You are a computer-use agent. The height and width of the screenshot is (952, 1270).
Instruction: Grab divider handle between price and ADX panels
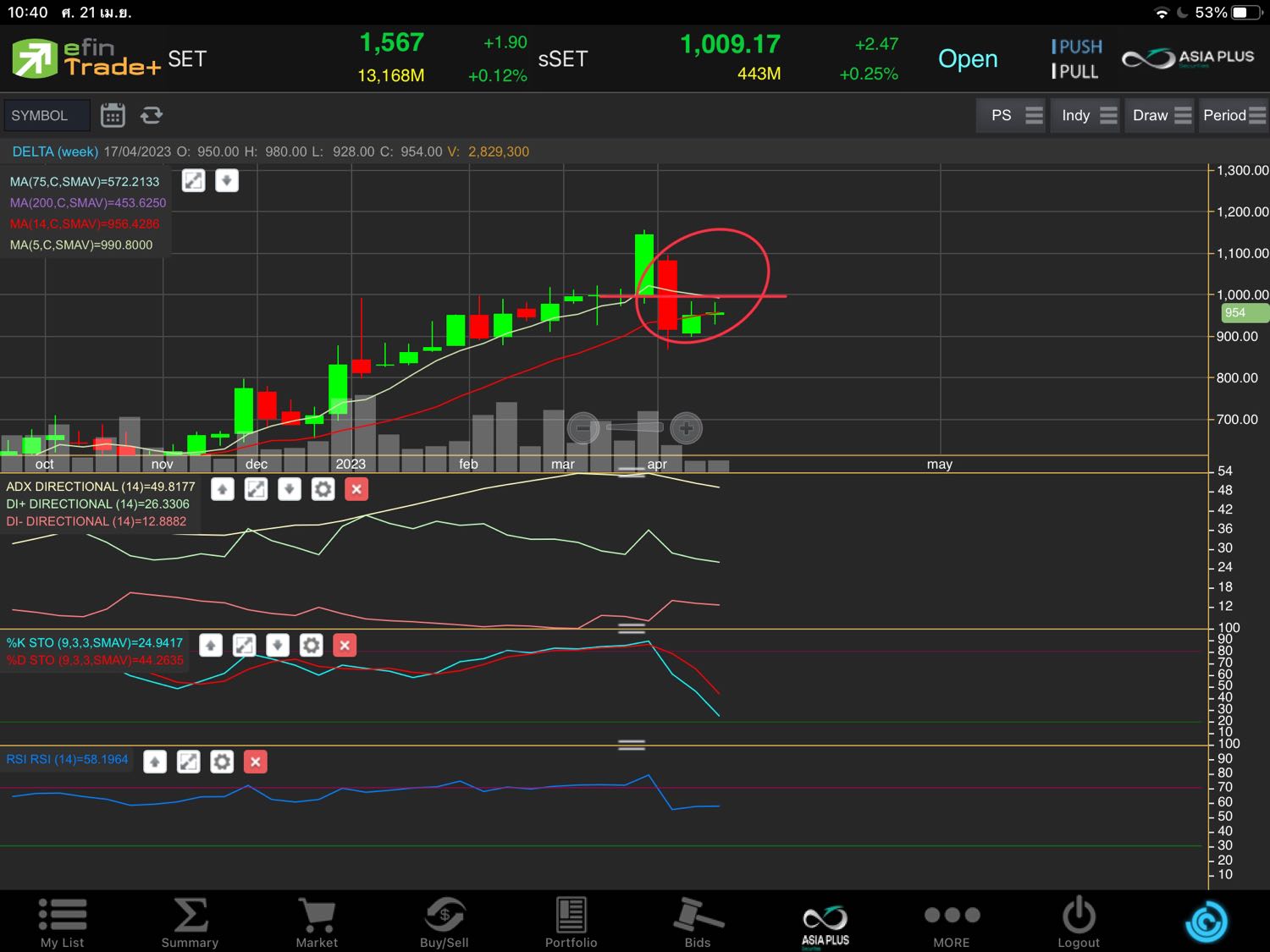tap(632, 472)
